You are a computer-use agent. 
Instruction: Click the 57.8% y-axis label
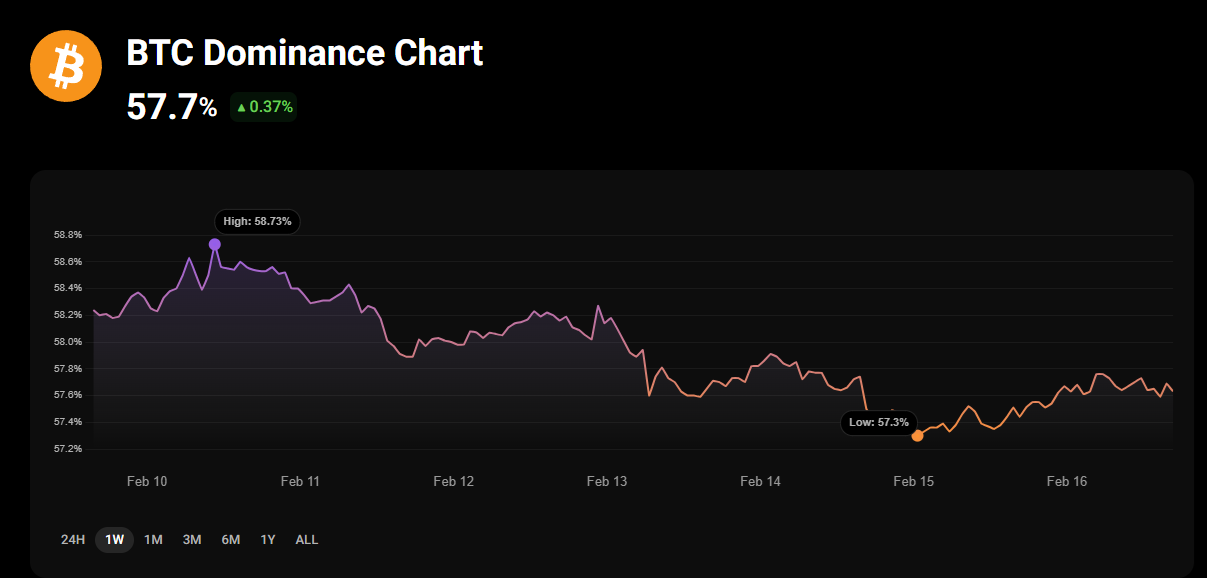[x=68, y=369]
